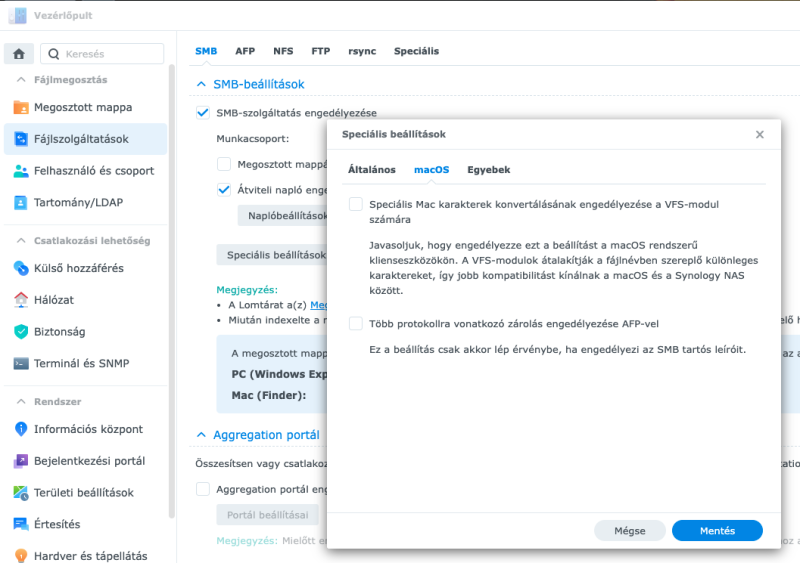Click the Mentés button
Image resolution: width=800 pixels, height=563 pixels.
717,531
